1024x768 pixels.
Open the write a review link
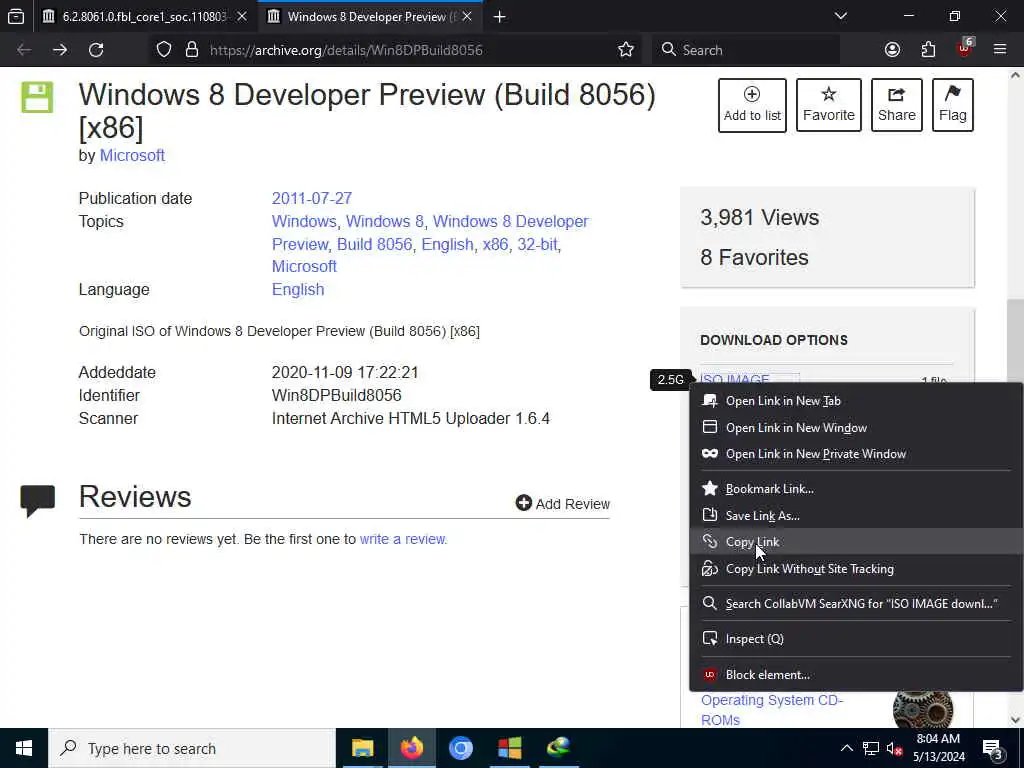pos(402,539)
